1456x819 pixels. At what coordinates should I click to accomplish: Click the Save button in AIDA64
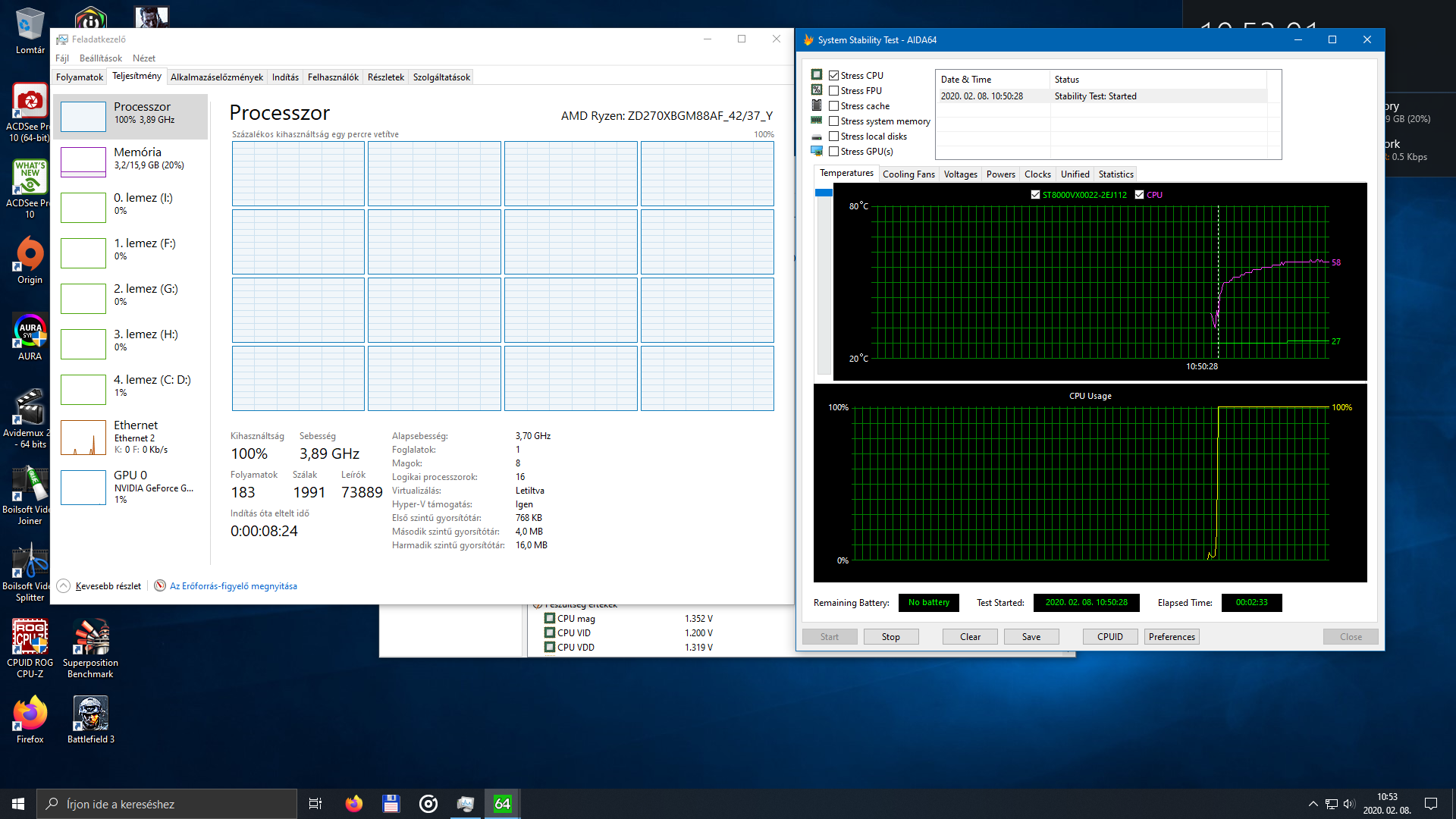1031,637
